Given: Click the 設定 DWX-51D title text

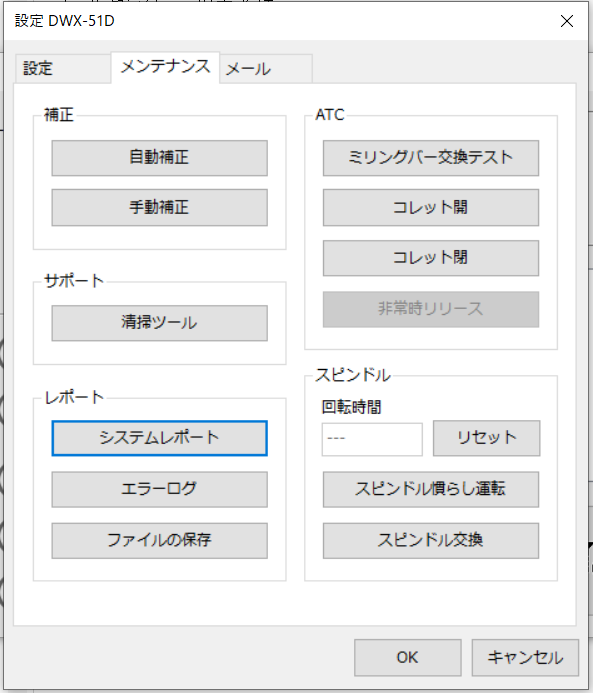Looking at the screenshot, I should point(65,21).
